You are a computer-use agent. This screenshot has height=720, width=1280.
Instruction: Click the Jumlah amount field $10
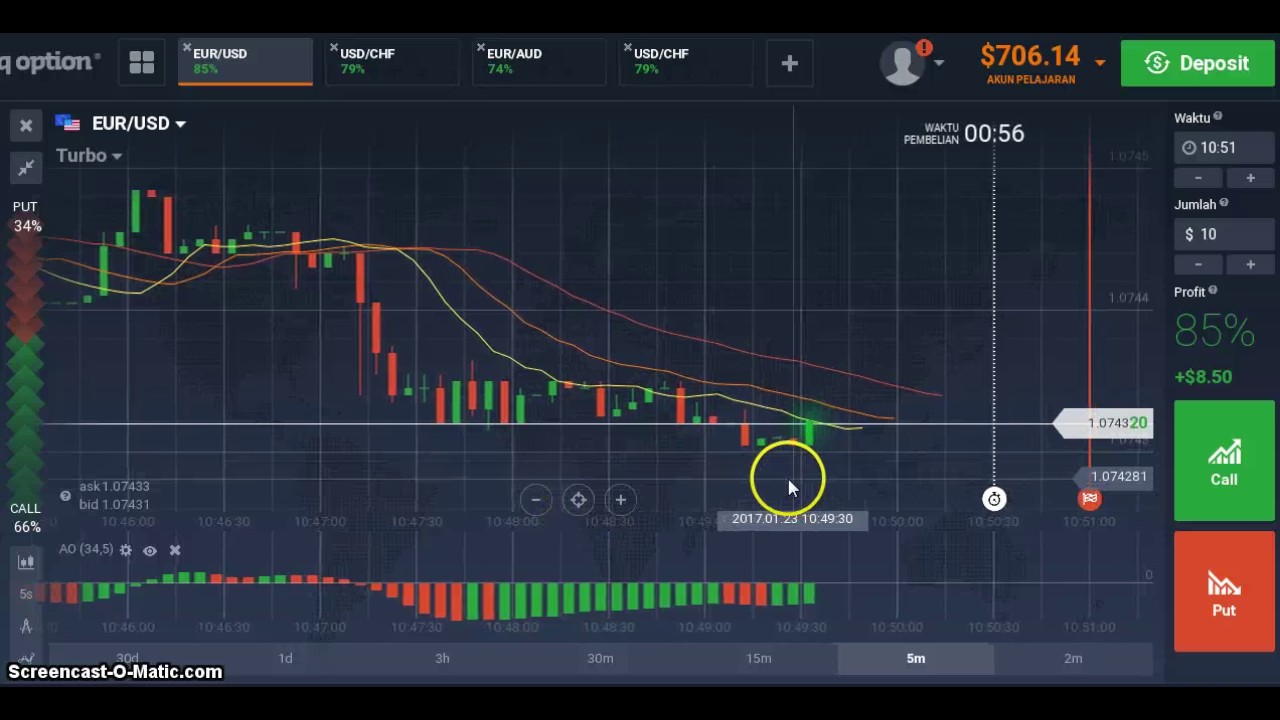click(1224, 234)
